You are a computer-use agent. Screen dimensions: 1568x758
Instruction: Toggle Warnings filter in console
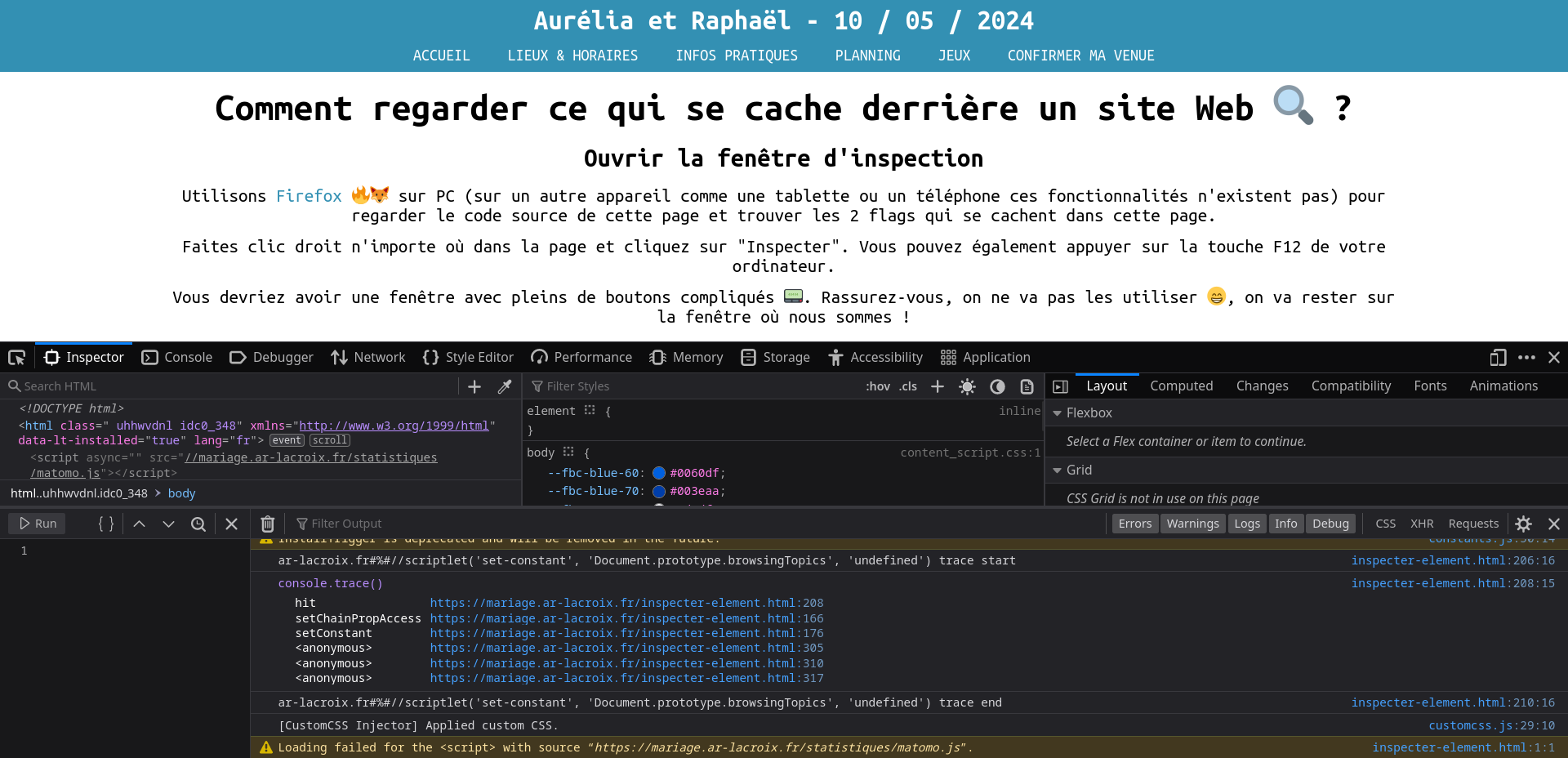pyautogui.click(x=1192, y=524)
